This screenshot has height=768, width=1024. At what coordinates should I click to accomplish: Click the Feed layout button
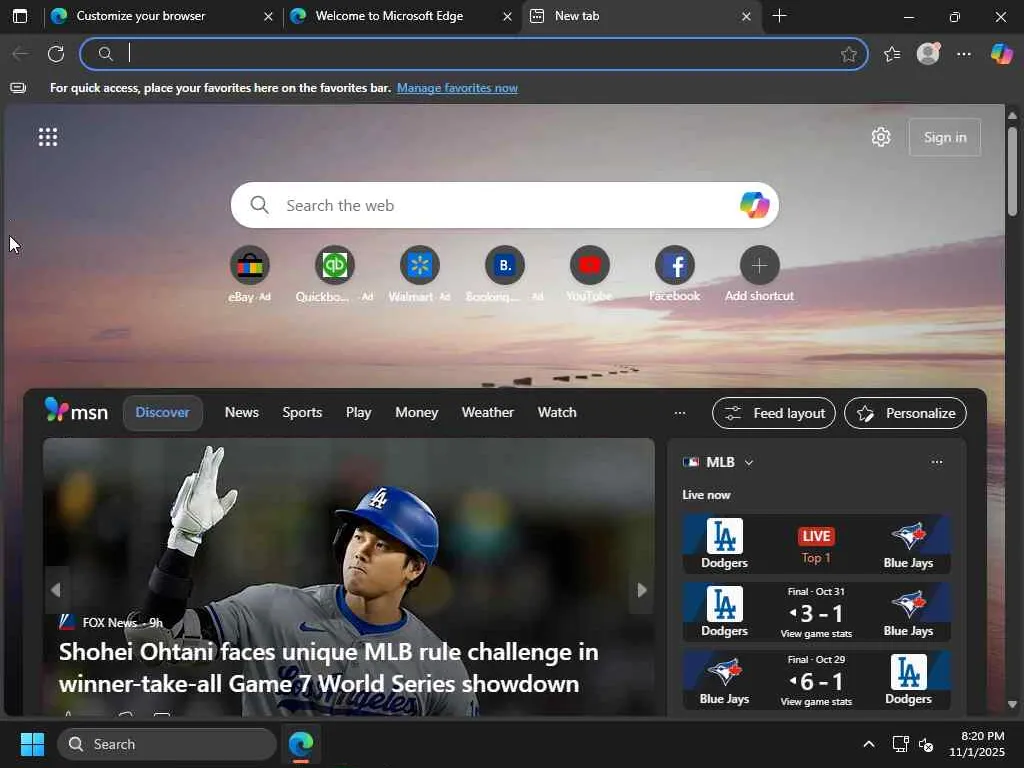(x=774, y=413)
